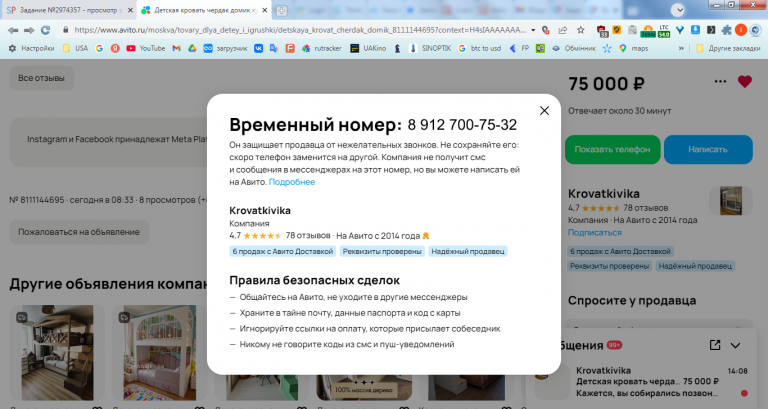
Task: Open 'загрузчик' bookmark
Action: pyautogui.click(x=226, y=48)
